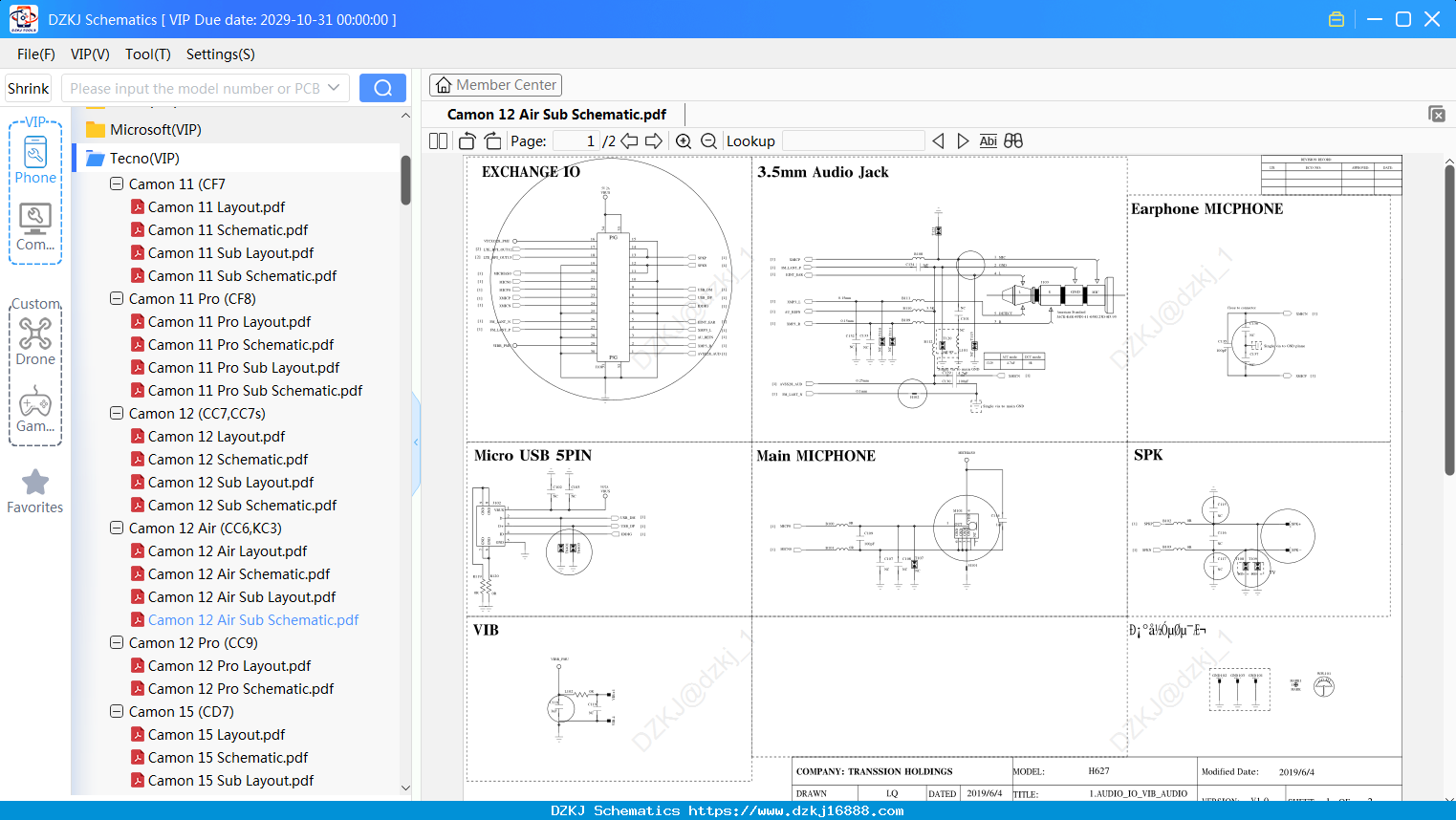Click the Member Center button
This screenshot has width=1456, height=820.
[x=495, y=85]
